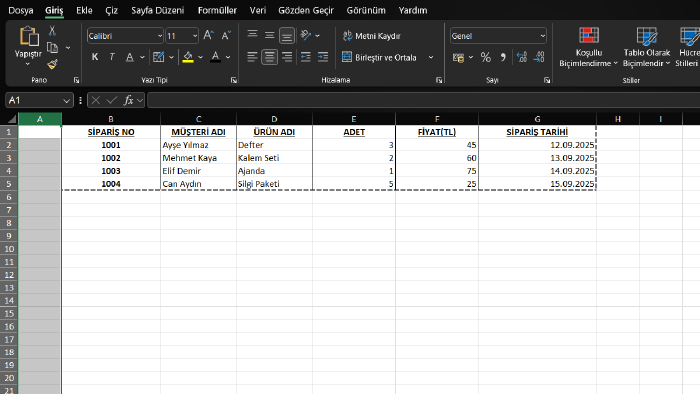The image size is (700, 394).
Task: Switch to Formüller tab
Action: pos(217,10)
